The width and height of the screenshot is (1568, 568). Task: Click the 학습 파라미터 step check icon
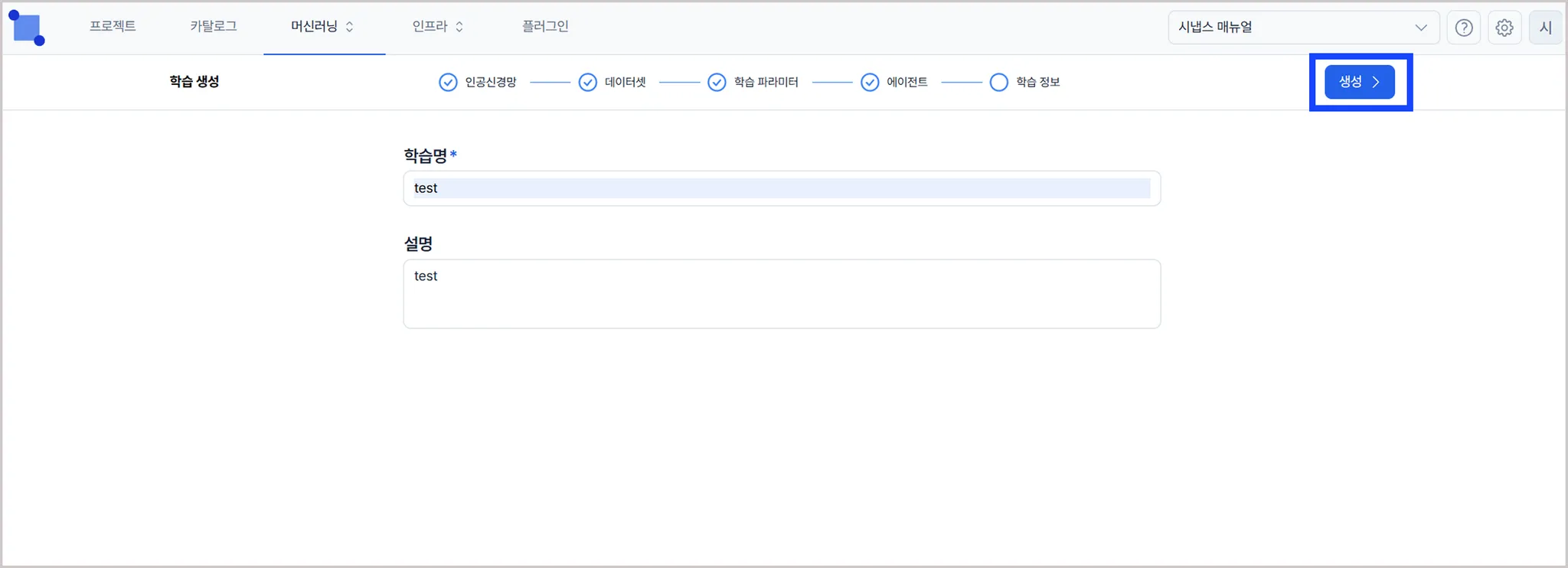[x=717, y=82]
